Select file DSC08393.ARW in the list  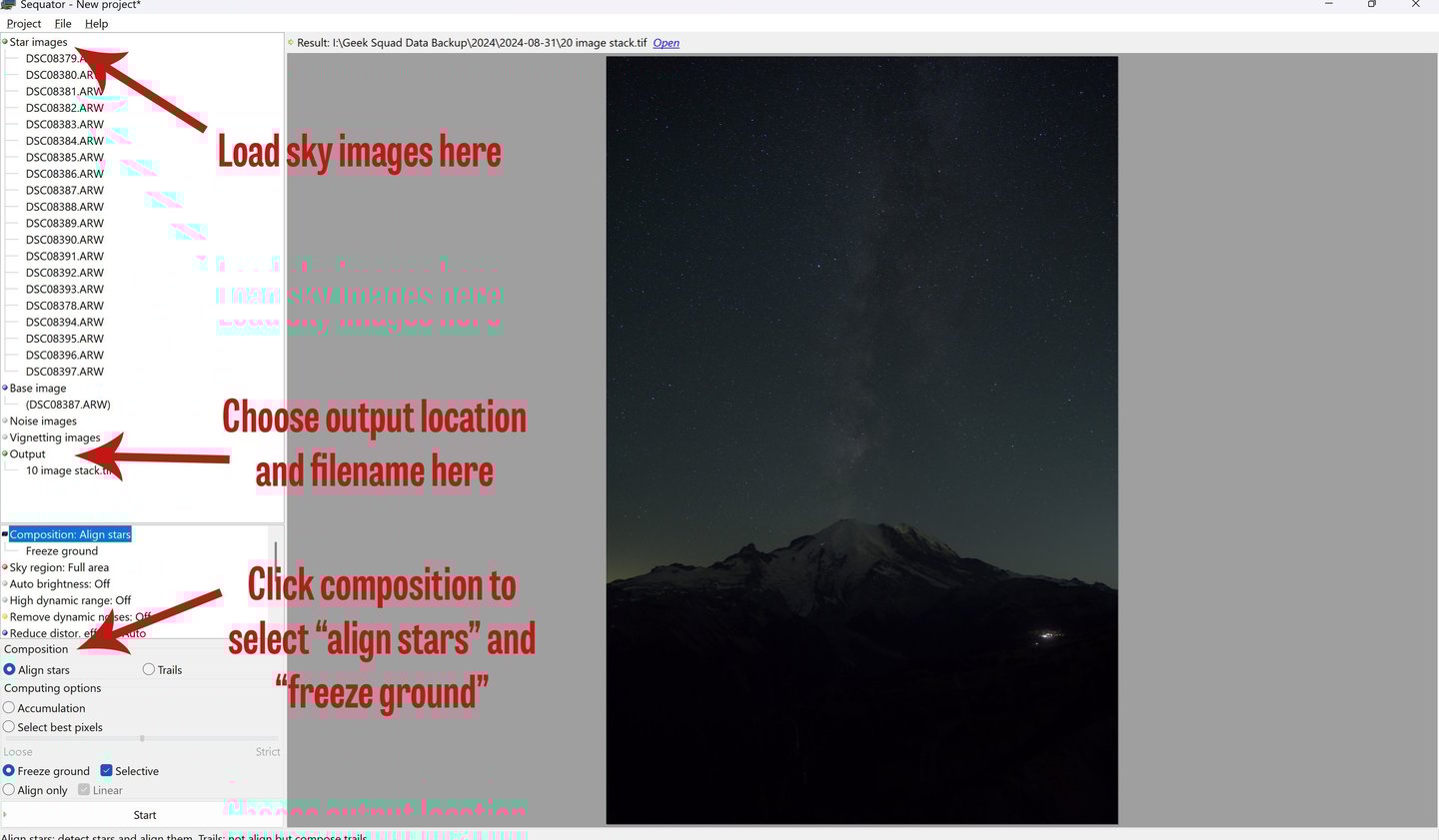point(65,289)
